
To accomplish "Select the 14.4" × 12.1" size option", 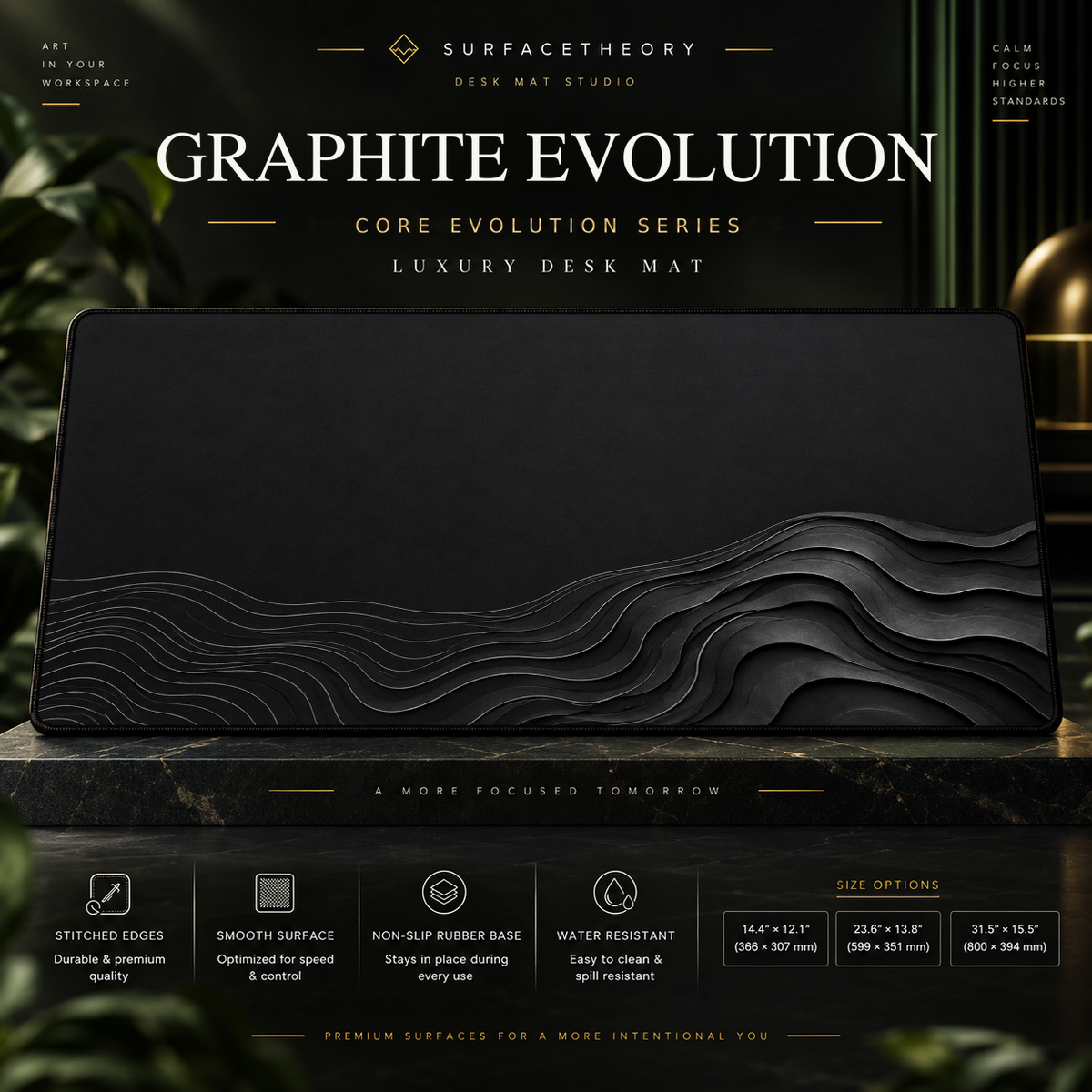I will click(775, 938).
